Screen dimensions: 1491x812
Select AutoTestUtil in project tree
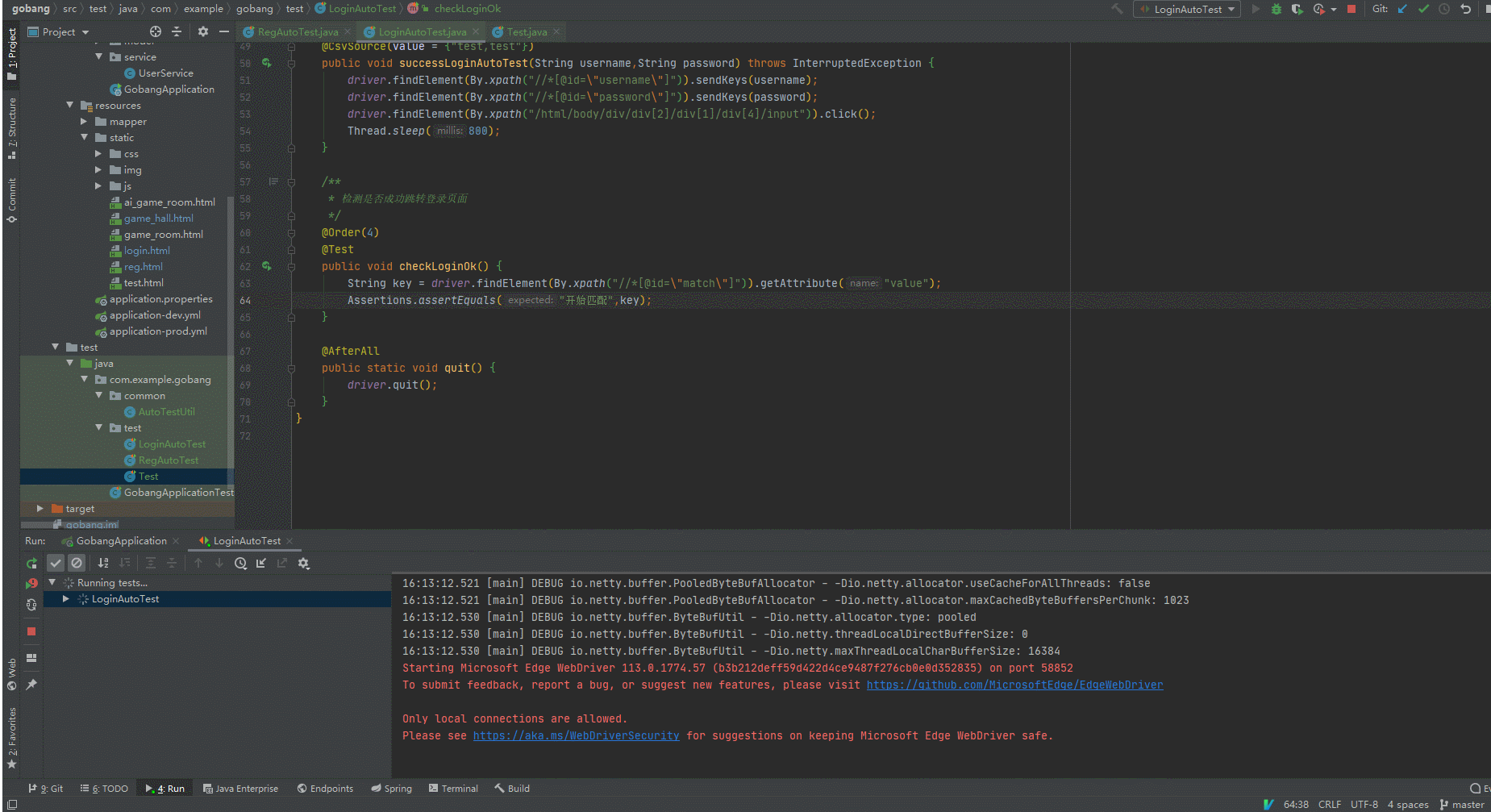click(x=166, y=412)
